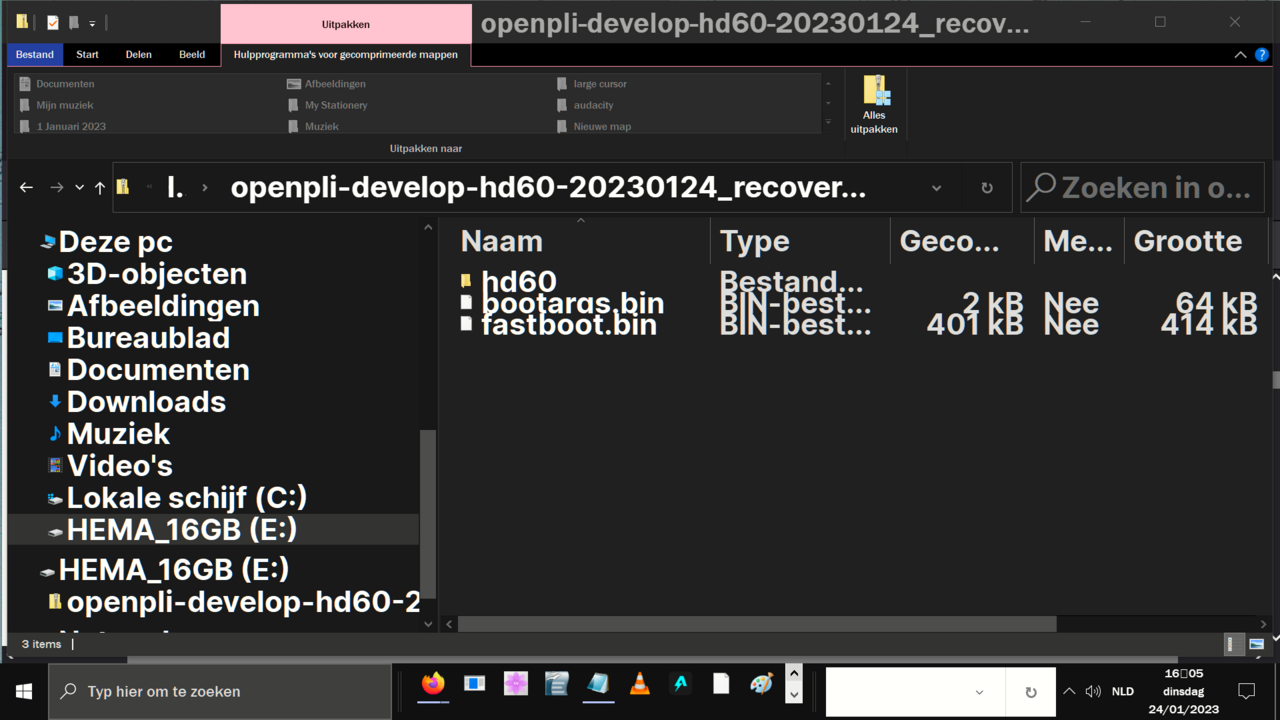The height and width of the screenshot is (720, 1280).
Task: Open VLC media player from taskbar
Action: point(639,684)
